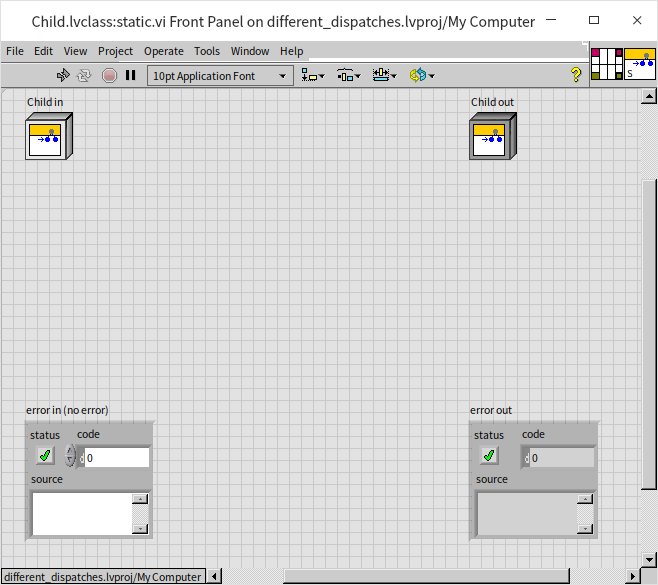Expand the Align Objects dropdown

[x=313, y=75]
